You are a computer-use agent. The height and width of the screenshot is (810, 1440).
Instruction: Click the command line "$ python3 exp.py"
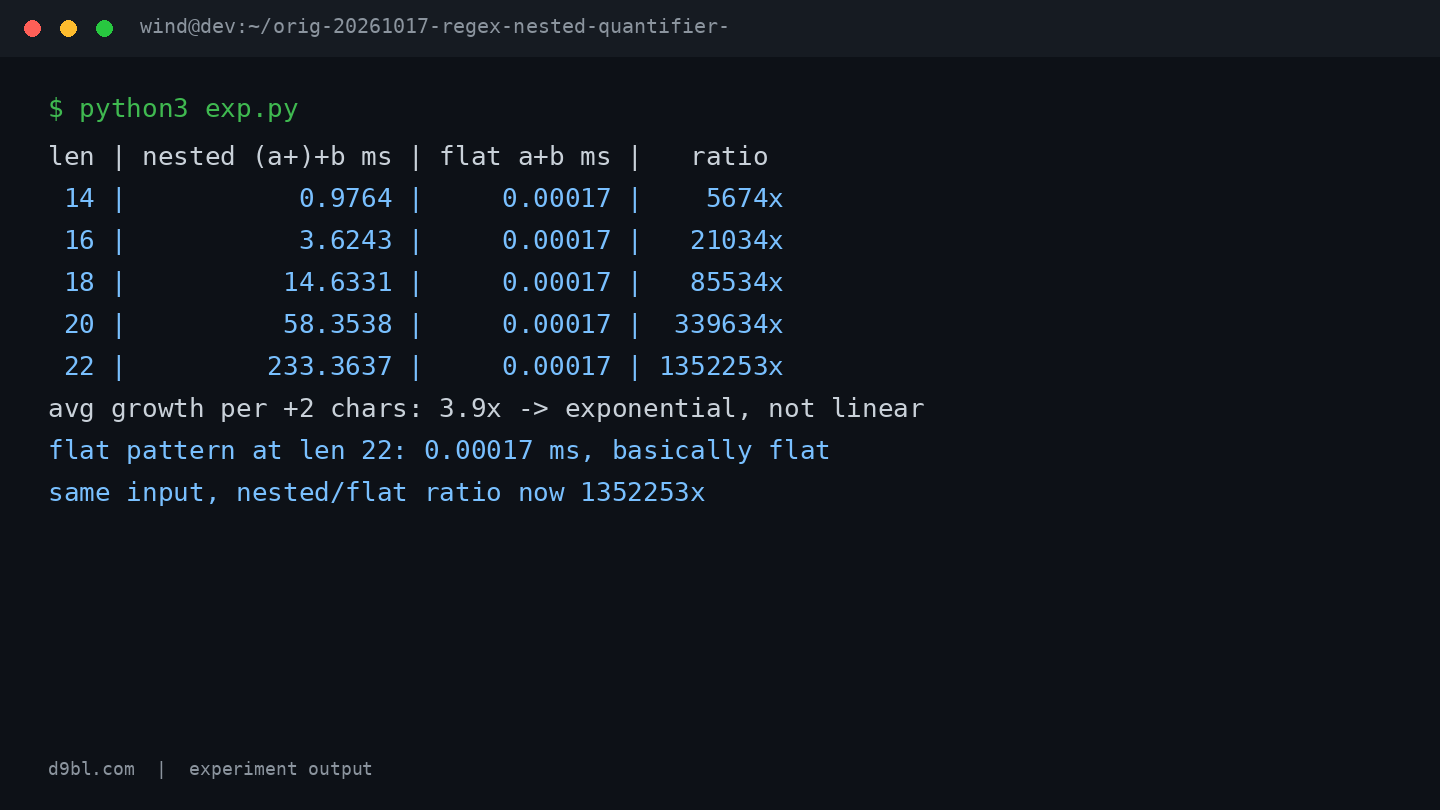tap(173, 109)
